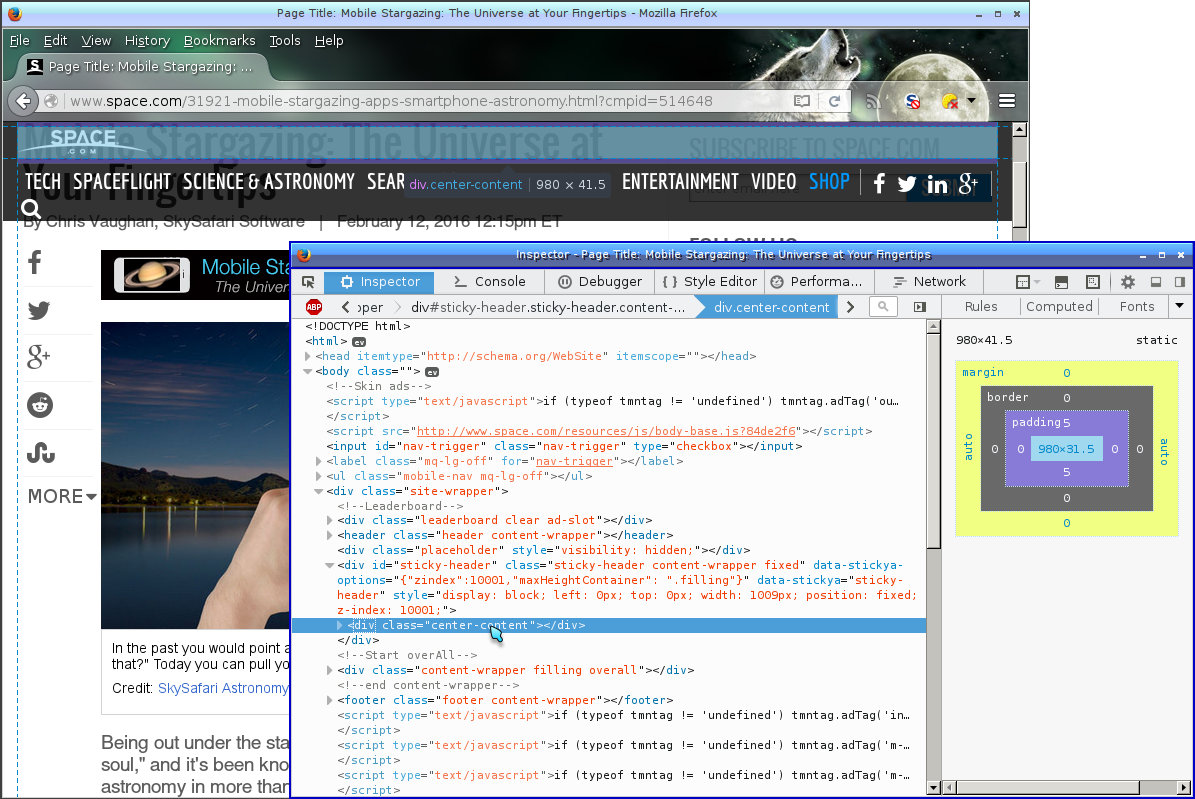Collapse the sticky-header div node

pyautogui.click(x=329, y=565)
